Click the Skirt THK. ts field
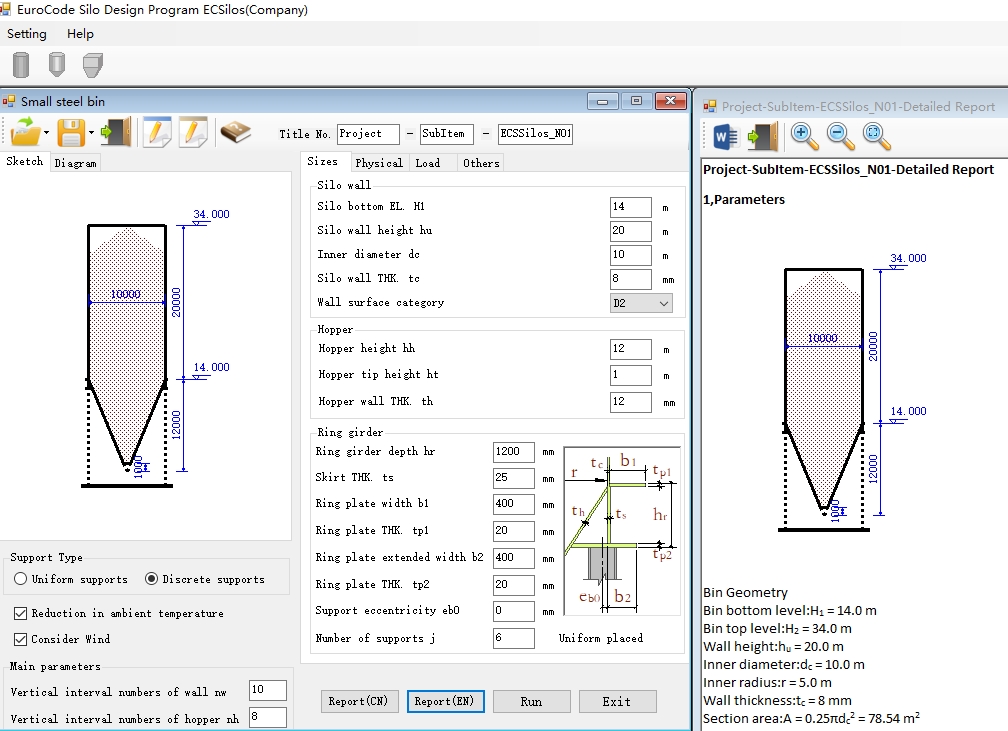 click(514, 478)
